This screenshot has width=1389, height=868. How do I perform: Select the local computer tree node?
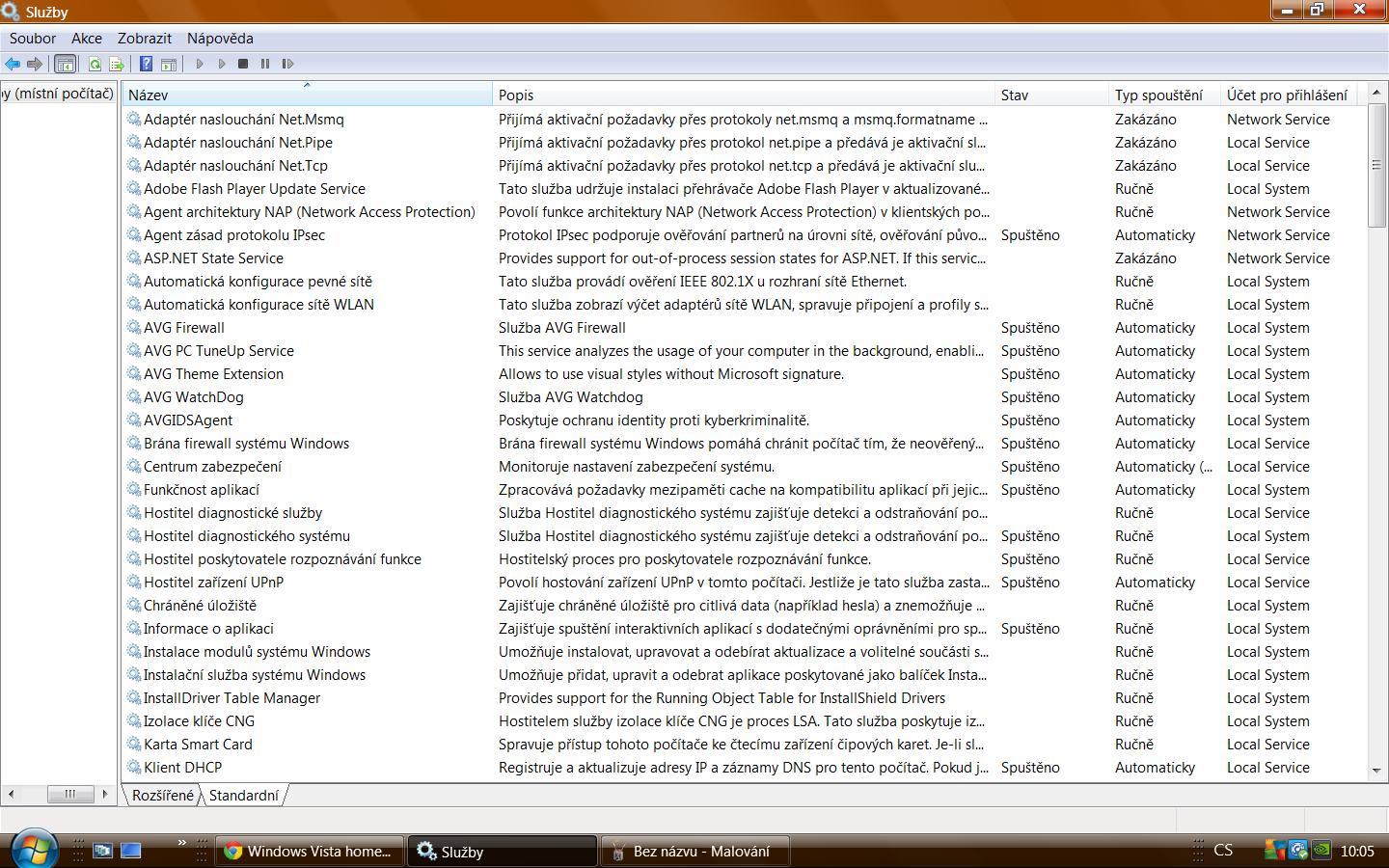58,94
